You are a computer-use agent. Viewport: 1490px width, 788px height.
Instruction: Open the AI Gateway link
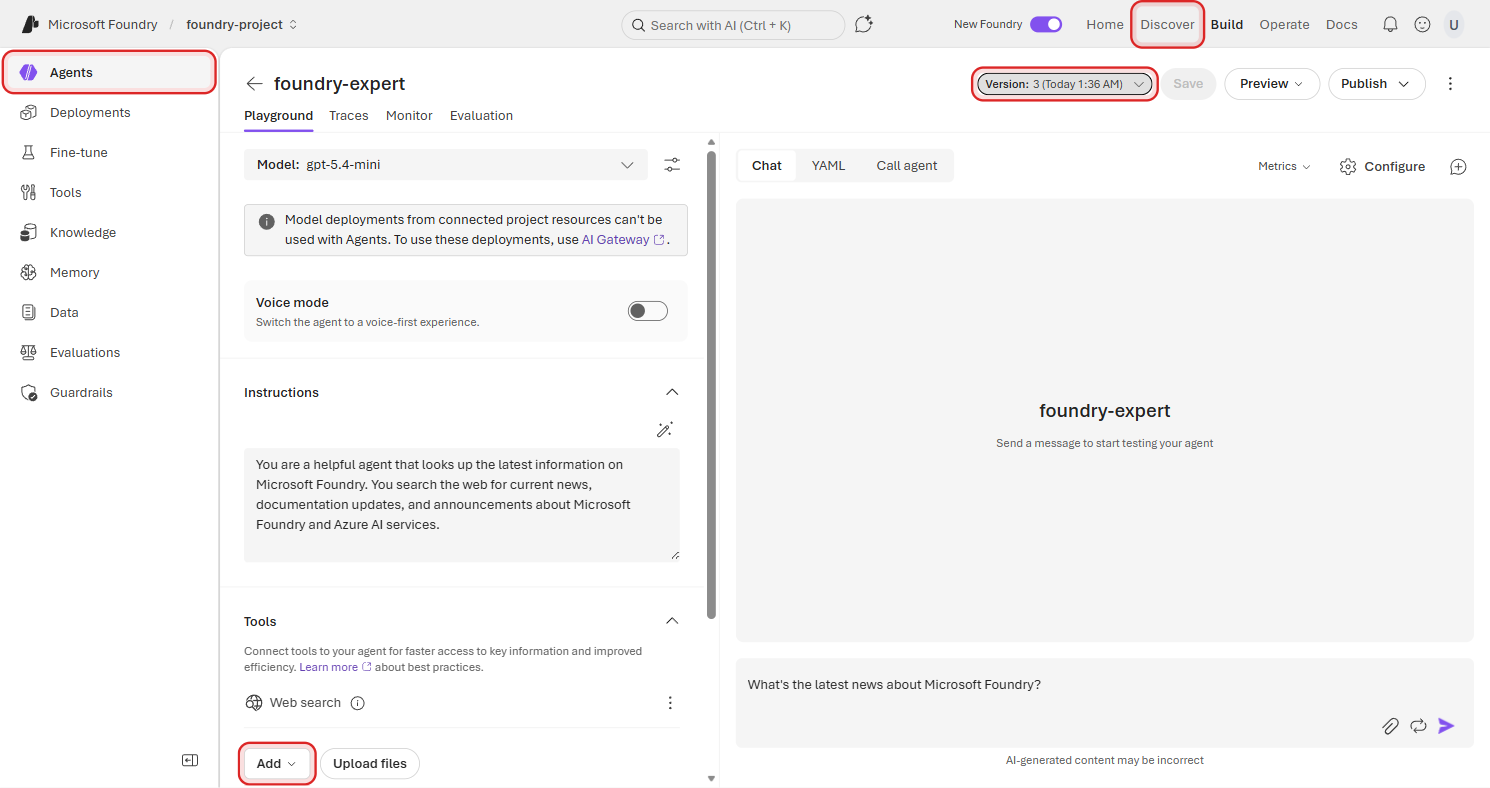click(x=623, y=240)
